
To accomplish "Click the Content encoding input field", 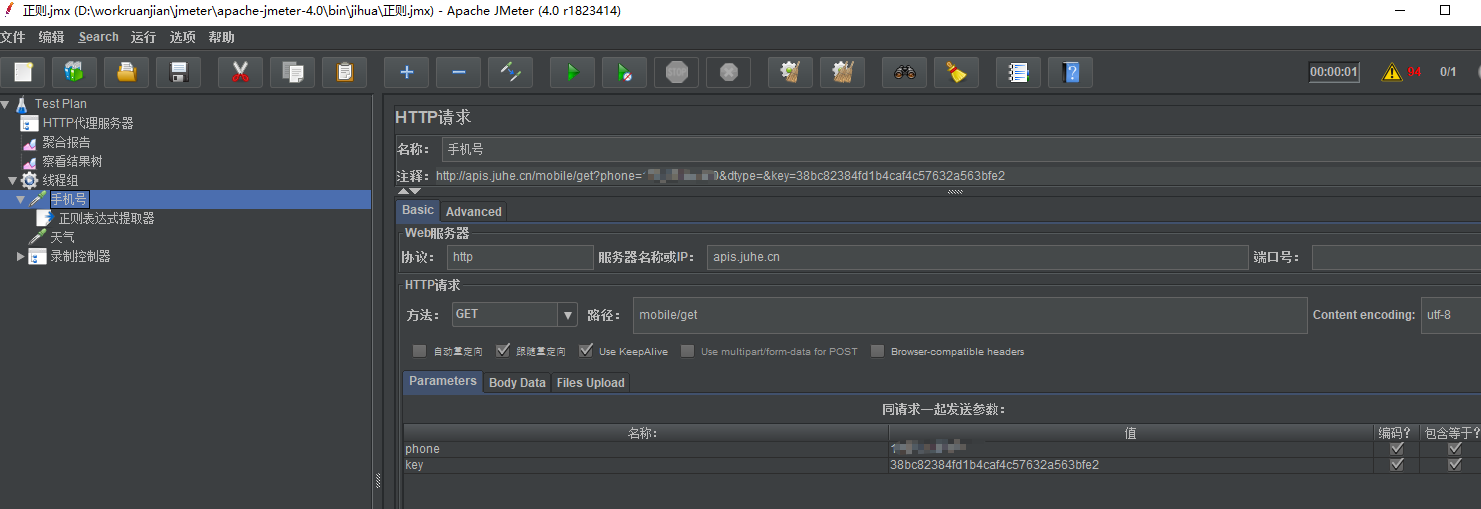I will tap(1451, 314).
